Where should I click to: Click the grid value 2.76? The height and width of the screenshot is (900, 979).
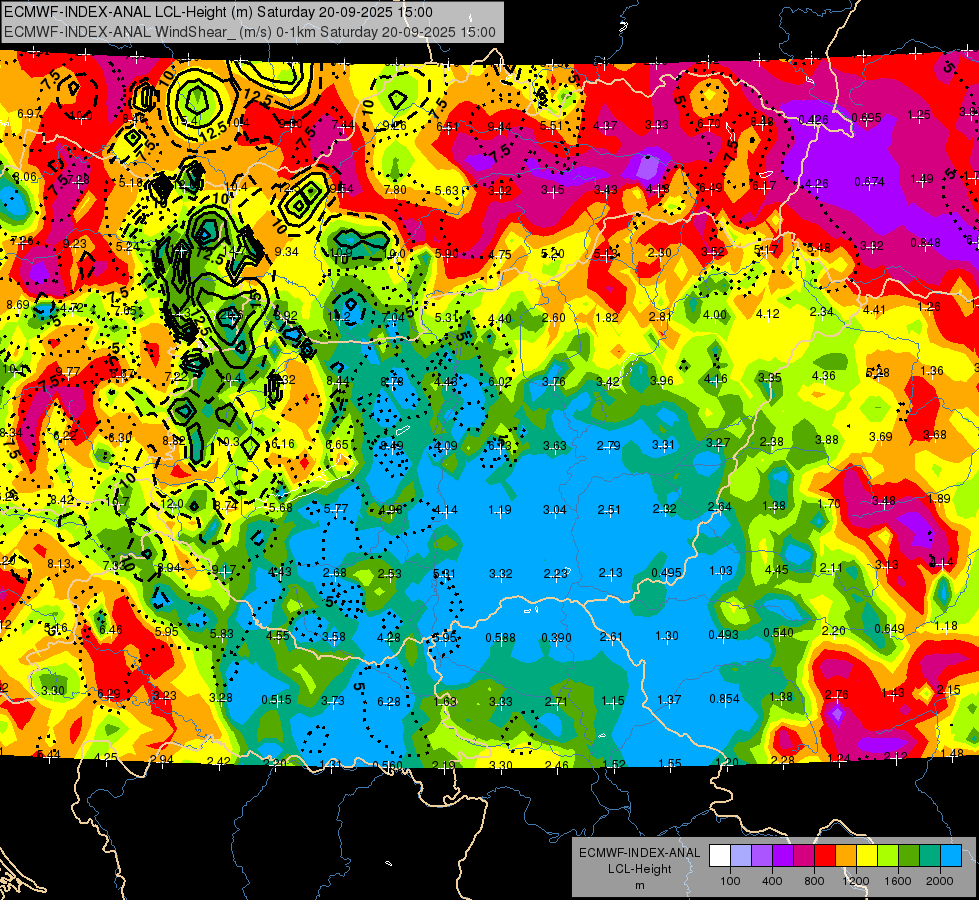(x=837, y=695)
